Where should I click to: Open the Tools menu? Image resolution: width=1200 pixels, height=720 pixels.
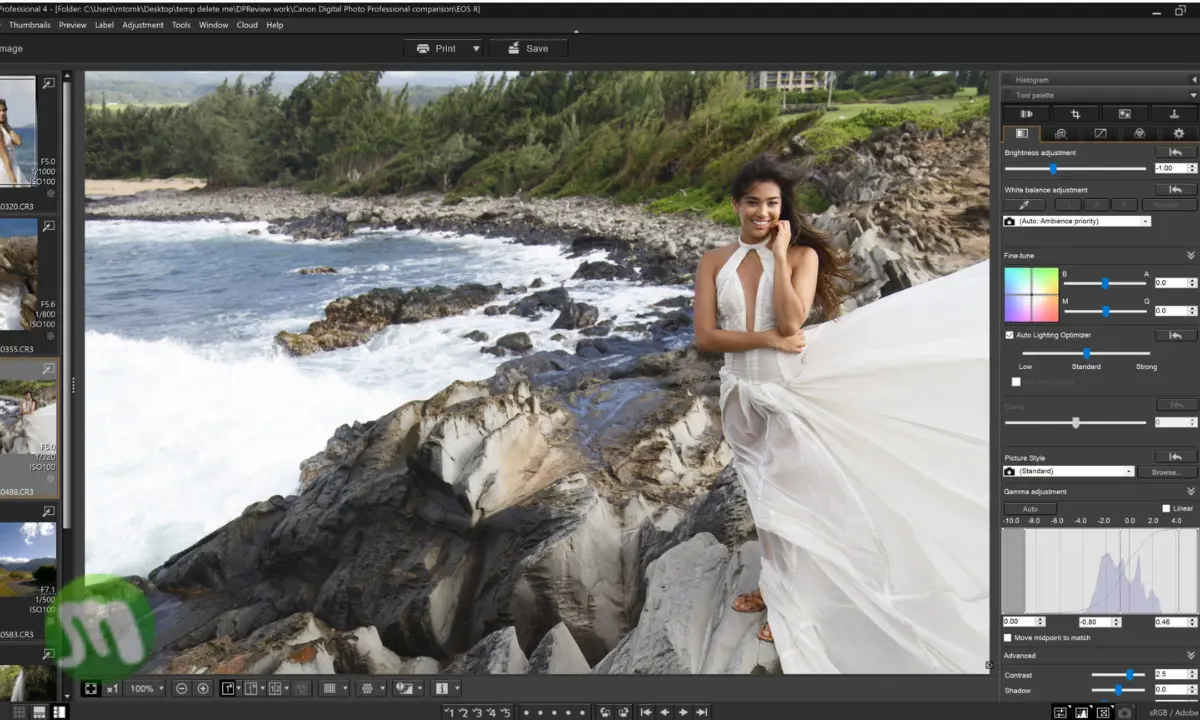click(181, 25)
